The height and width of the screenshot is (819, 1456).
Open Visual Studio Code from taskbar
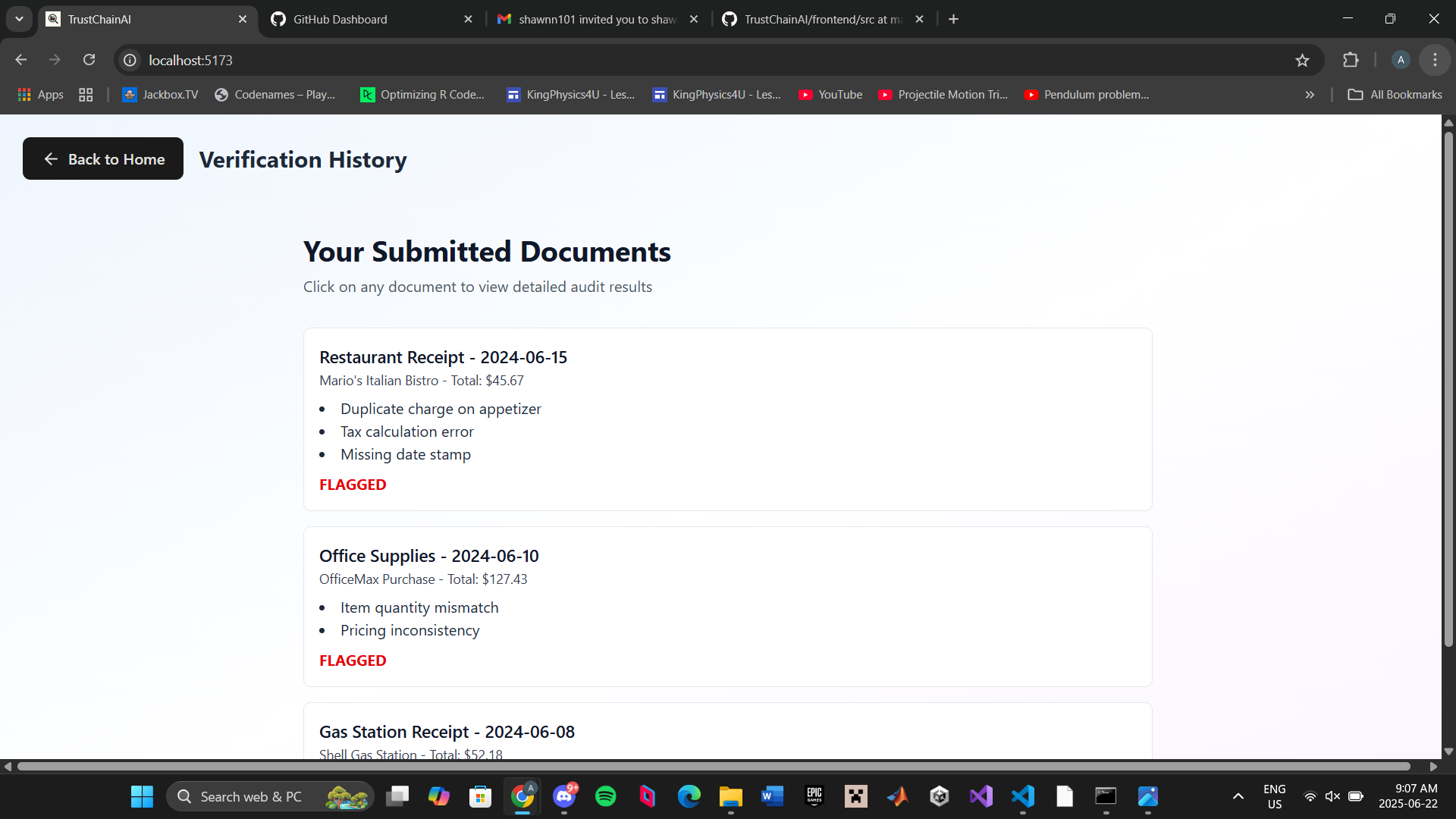click(1022, 796)
